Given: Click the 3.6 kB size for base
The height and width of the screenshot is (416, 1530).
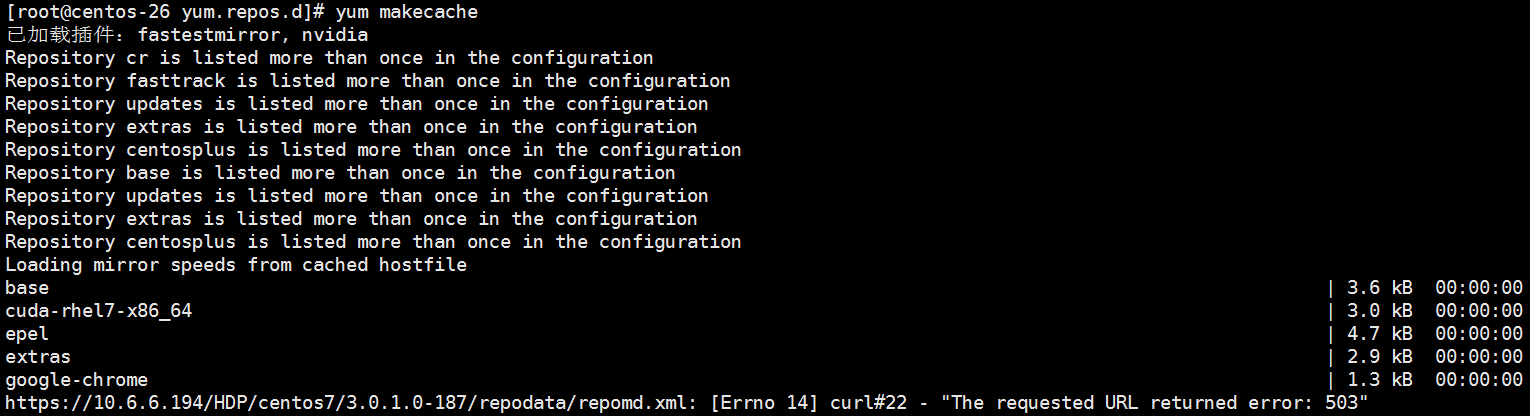Looking at the screenshot, I should point(1380,288).
